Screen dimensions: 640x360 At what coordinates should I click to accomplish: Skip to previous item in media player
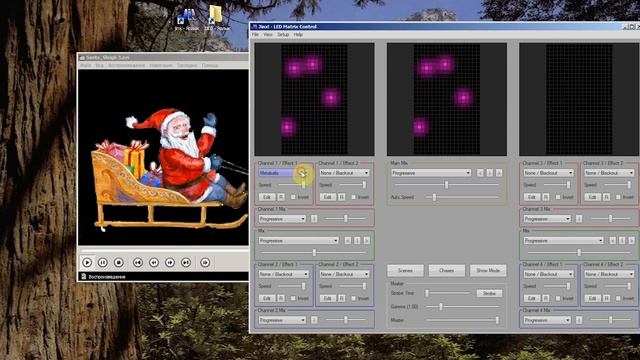[138, 262]
